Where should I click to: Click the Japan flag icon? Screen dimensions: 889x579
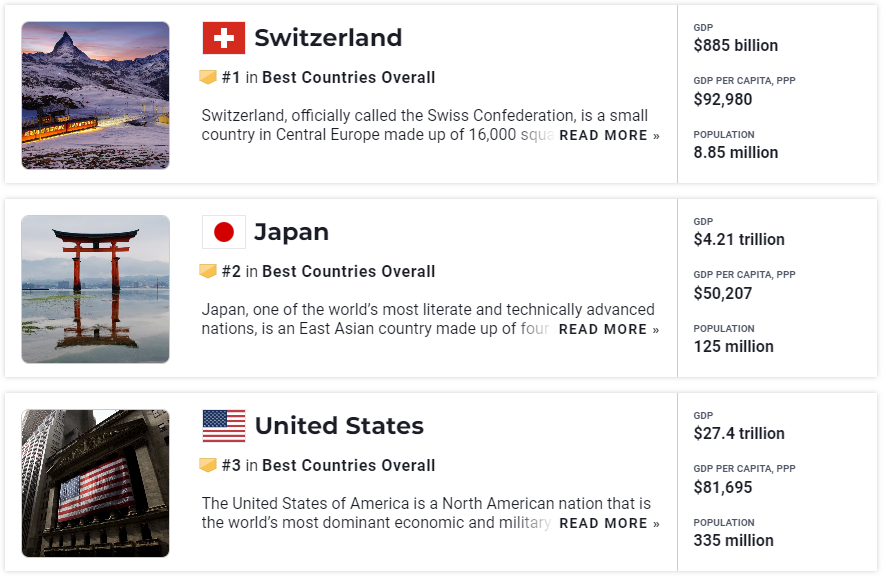click(223, 232)
